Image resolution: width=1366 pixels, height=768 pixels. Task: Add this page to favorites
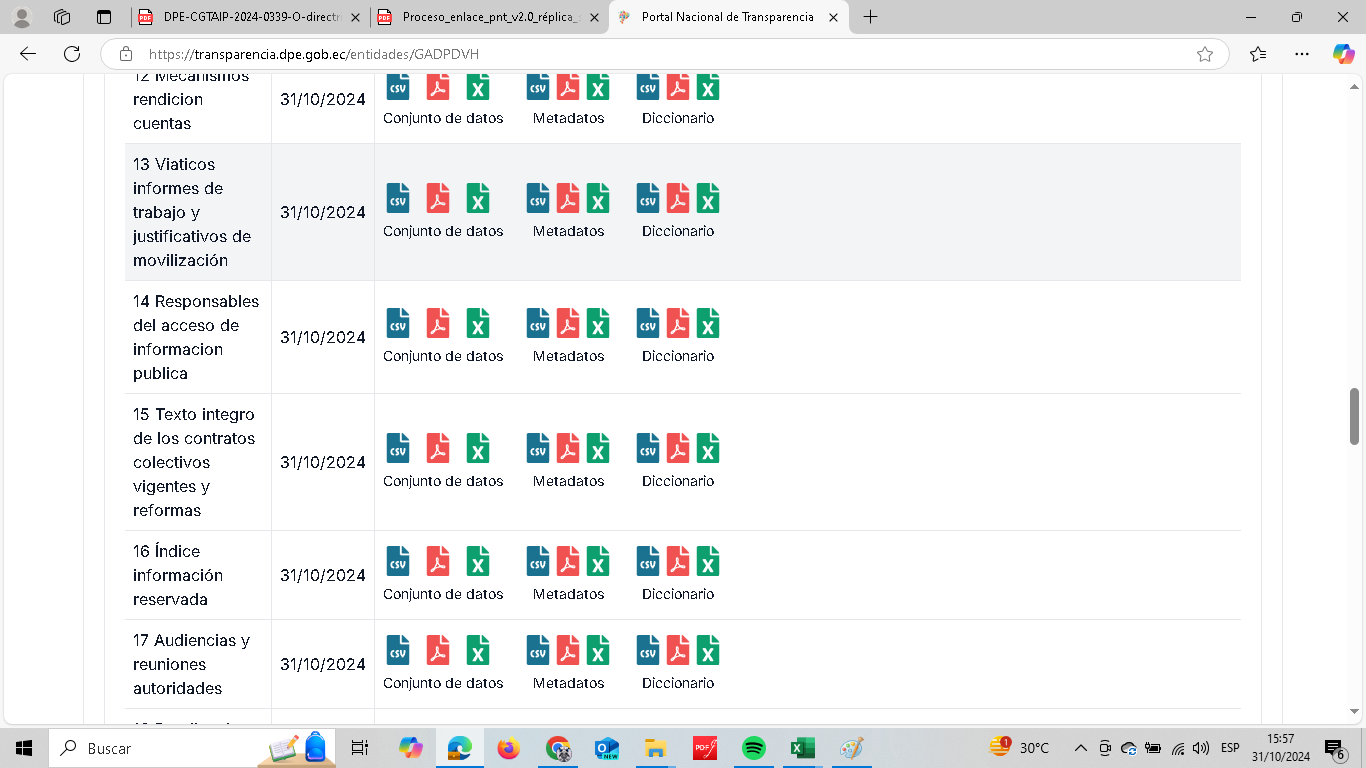[x=1205, y=54]
